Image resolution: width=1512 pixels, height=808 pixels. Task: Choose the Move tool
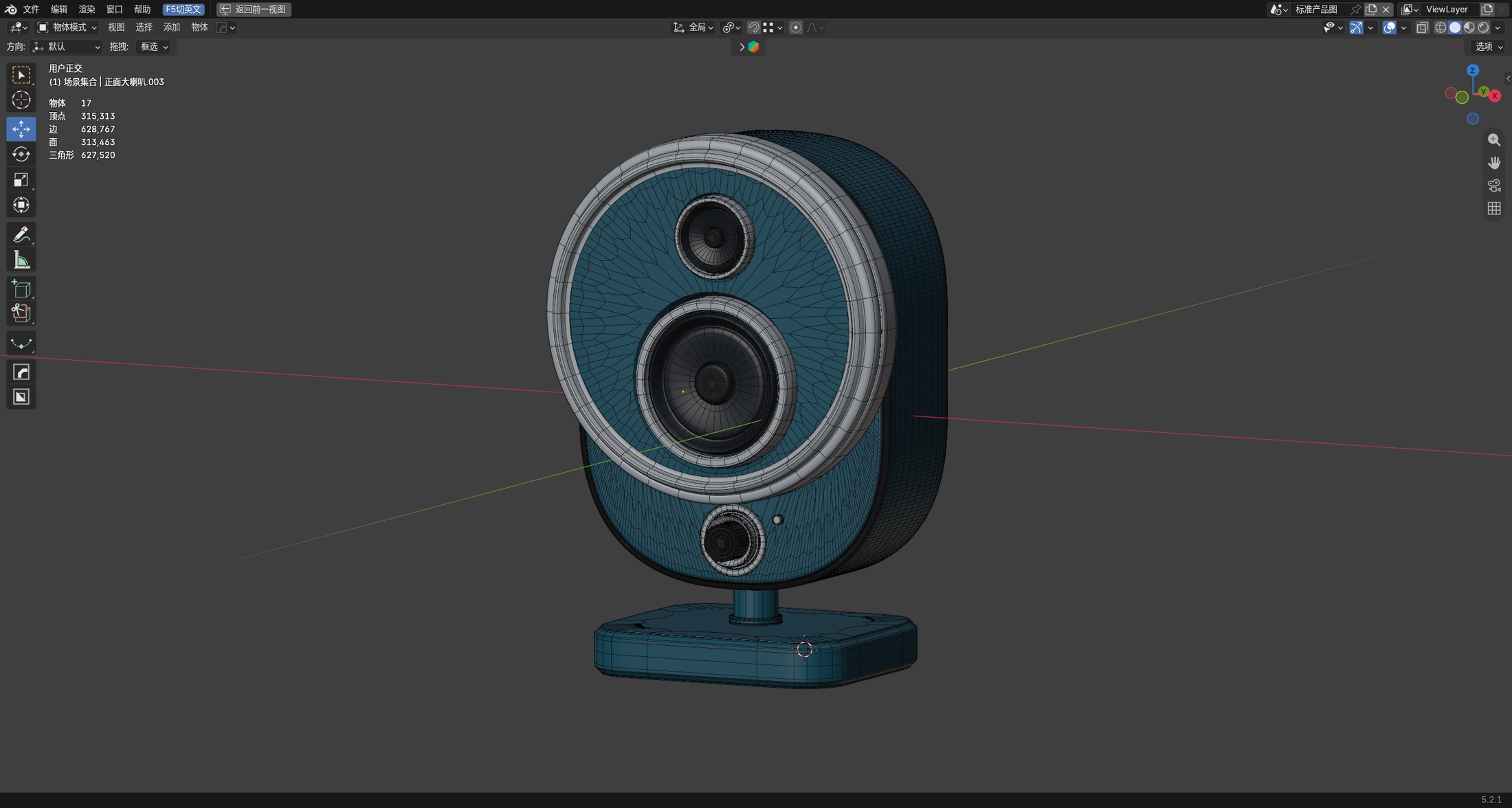pos(21,128)
